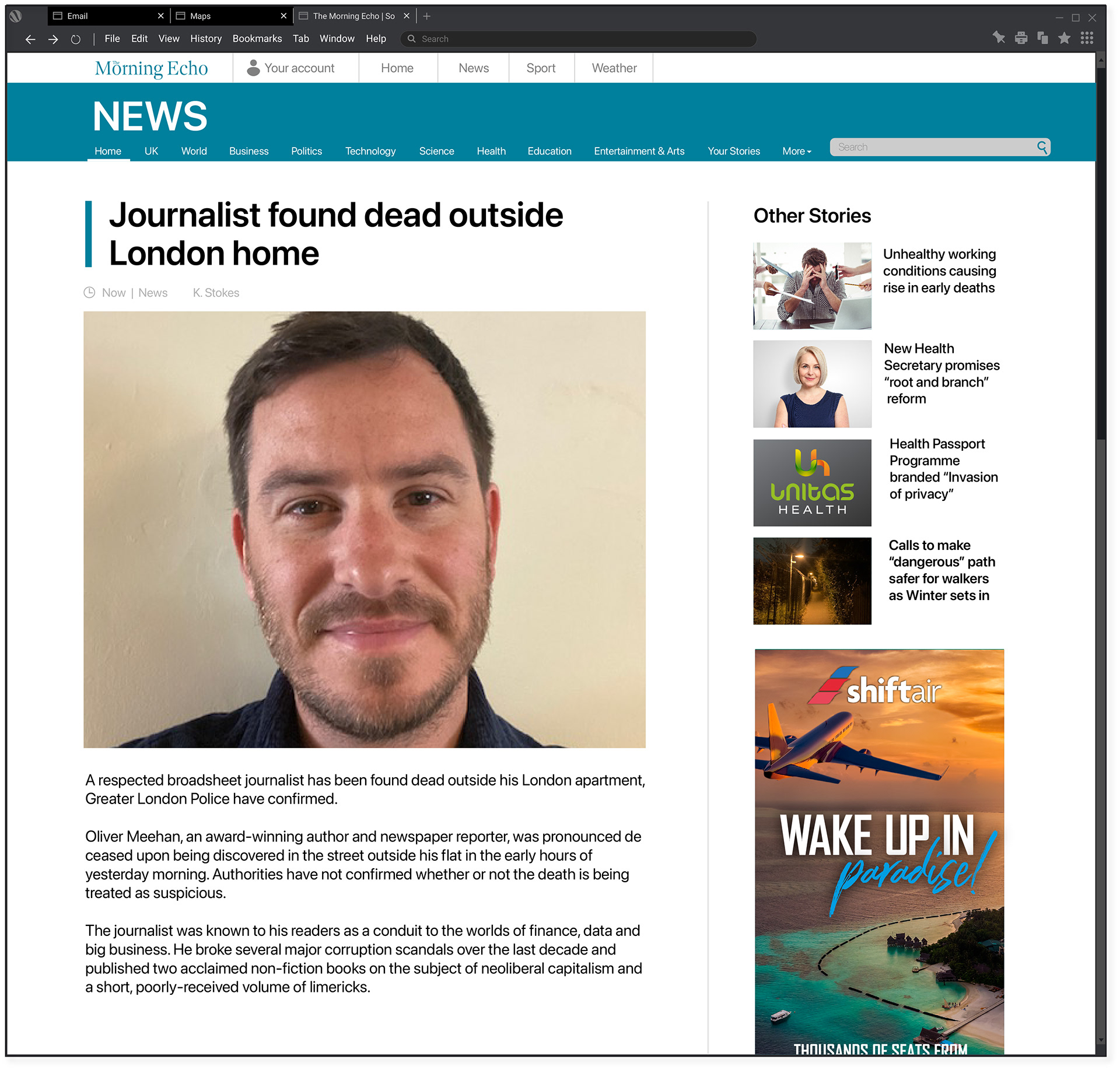Click the shiftair Wake Up in Paradise ad
Screen dimensions: 1120x1070
point(879,851)
